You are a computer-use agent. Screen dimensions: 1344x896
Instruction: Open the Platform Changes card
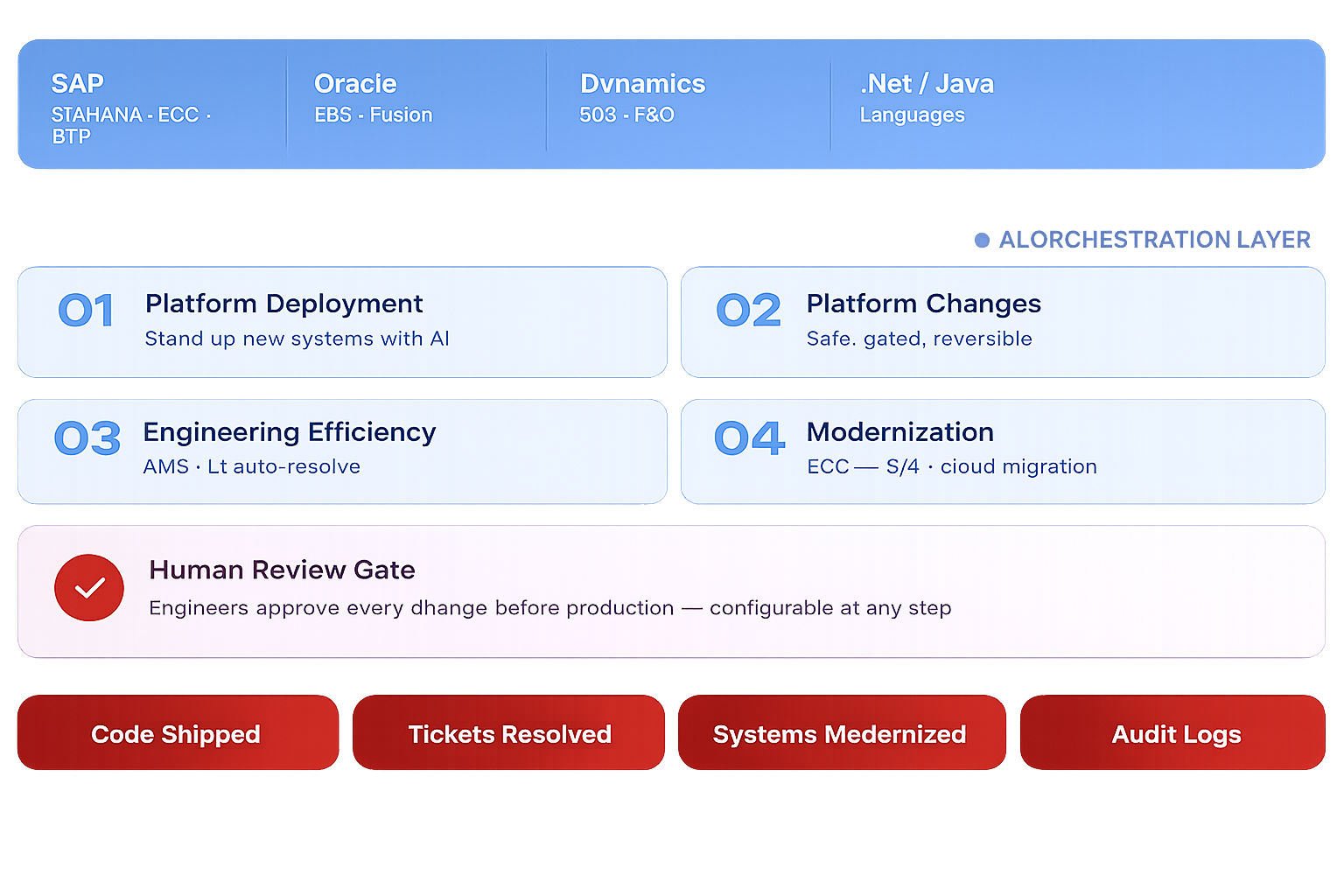coord(1003,322)
